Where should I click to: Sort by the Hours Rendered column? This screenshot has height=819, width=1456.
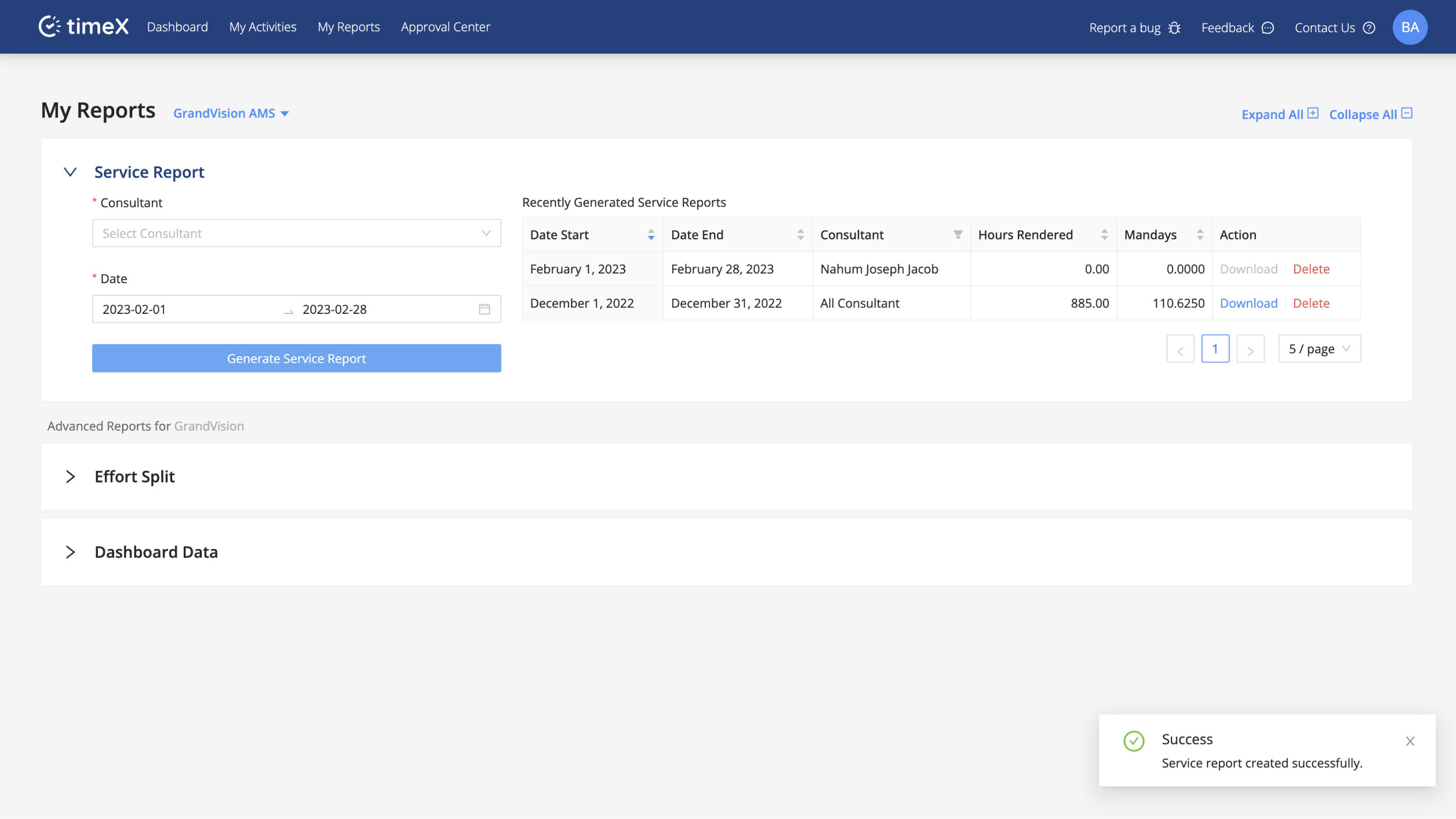point(1104,234)
